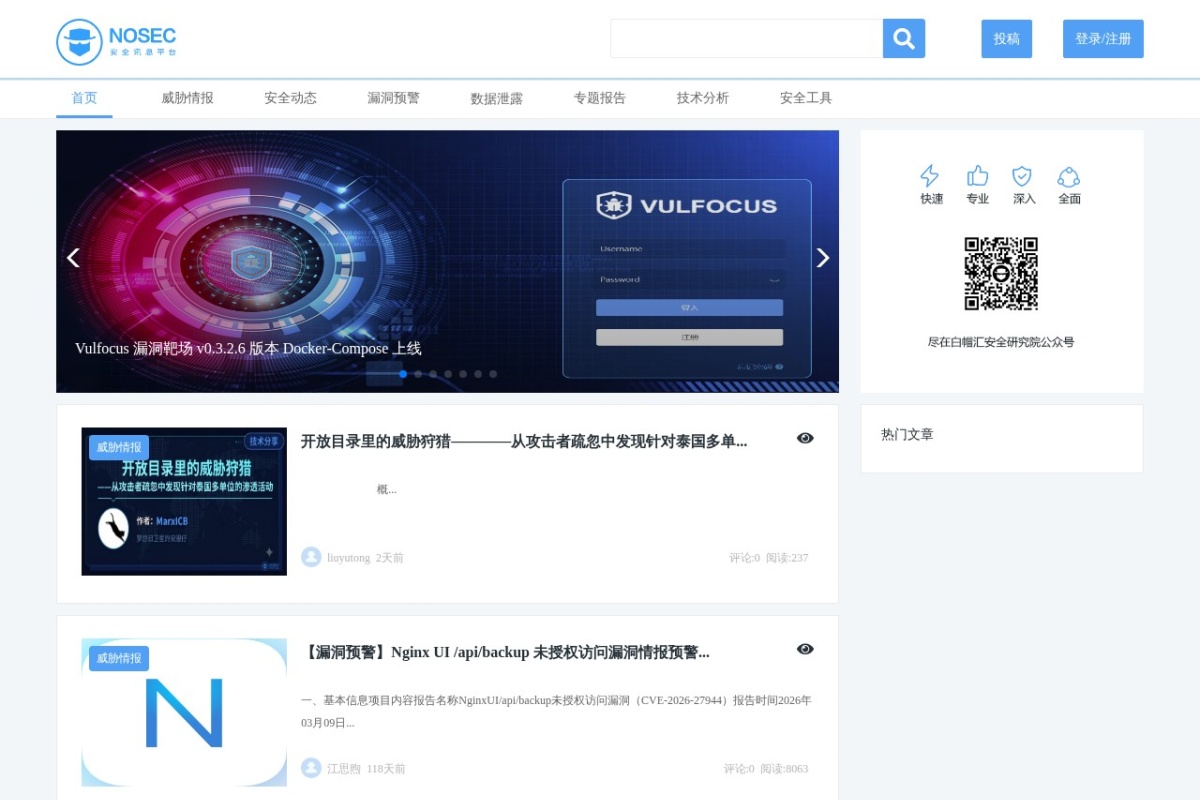Open the Vulfocus banner headline
Screen dimensions: 1200x800
point(248,348)
